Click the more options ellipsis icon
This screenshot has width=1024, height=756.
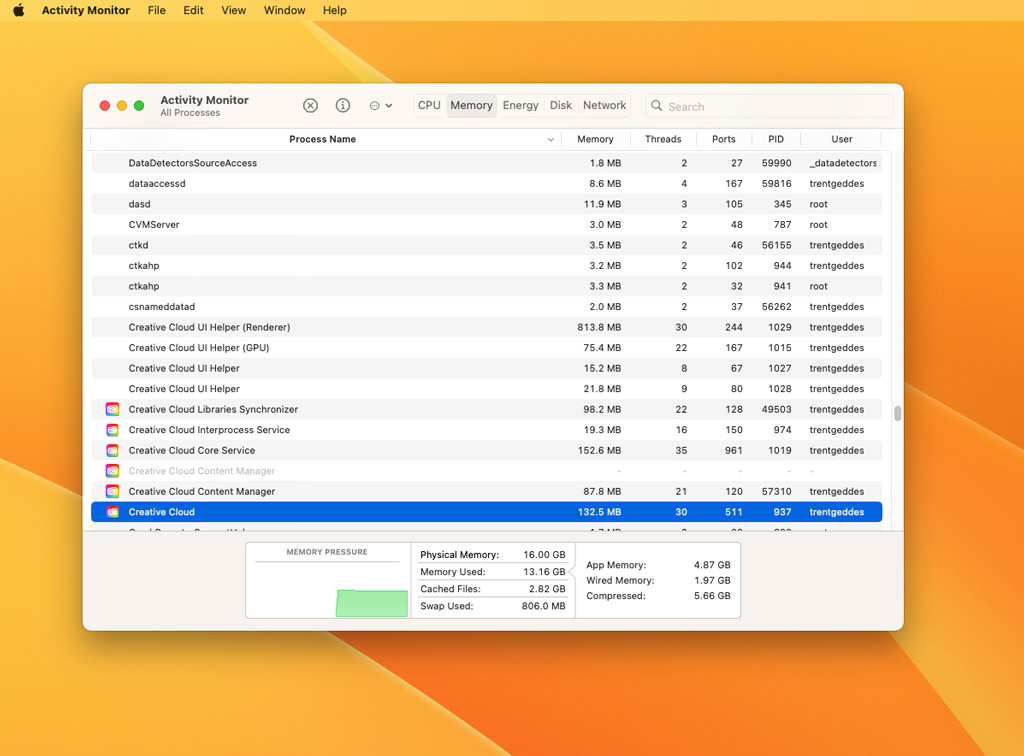pyautogui.click(x=374, y=105)
